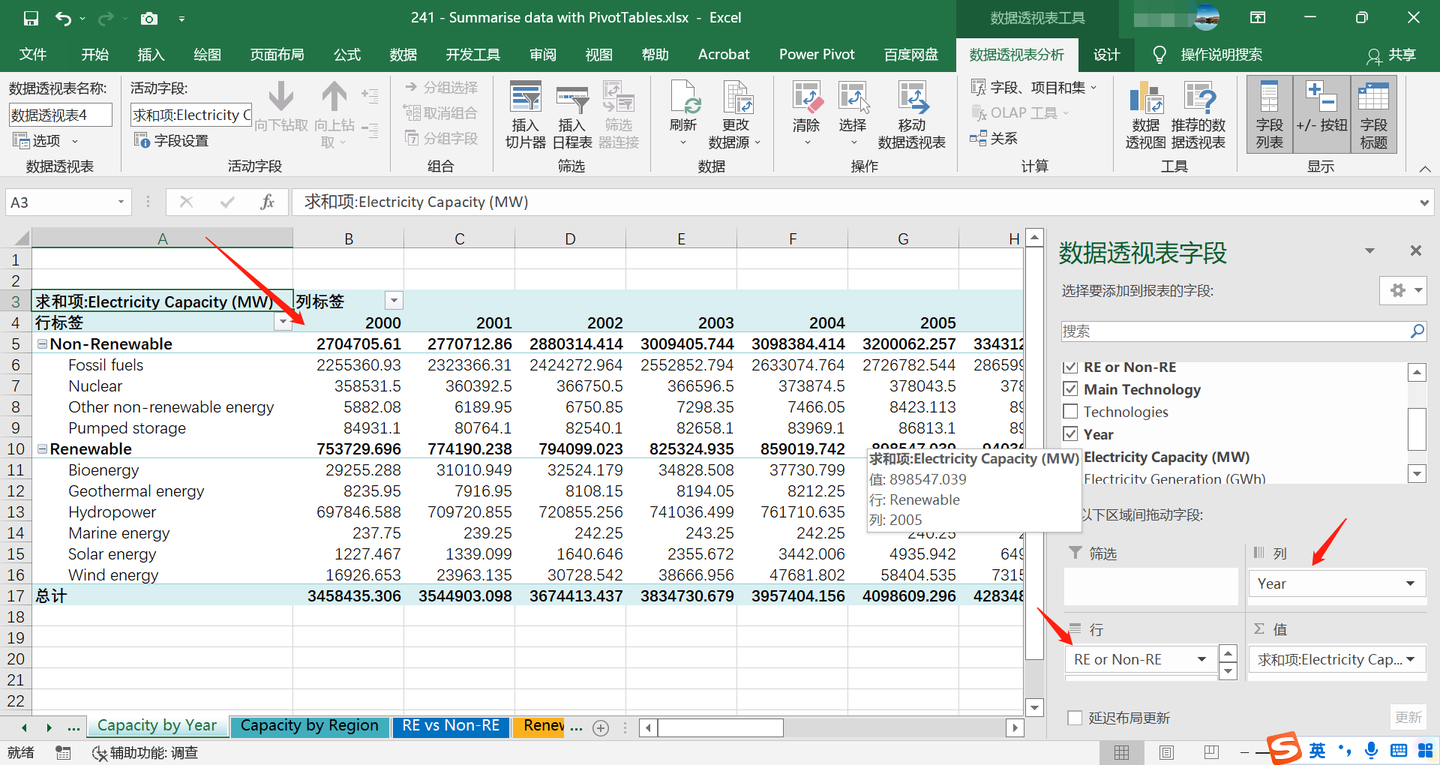
Task: Open 插入切片器 (Insert Slicer)
Action: click(526, 116)
